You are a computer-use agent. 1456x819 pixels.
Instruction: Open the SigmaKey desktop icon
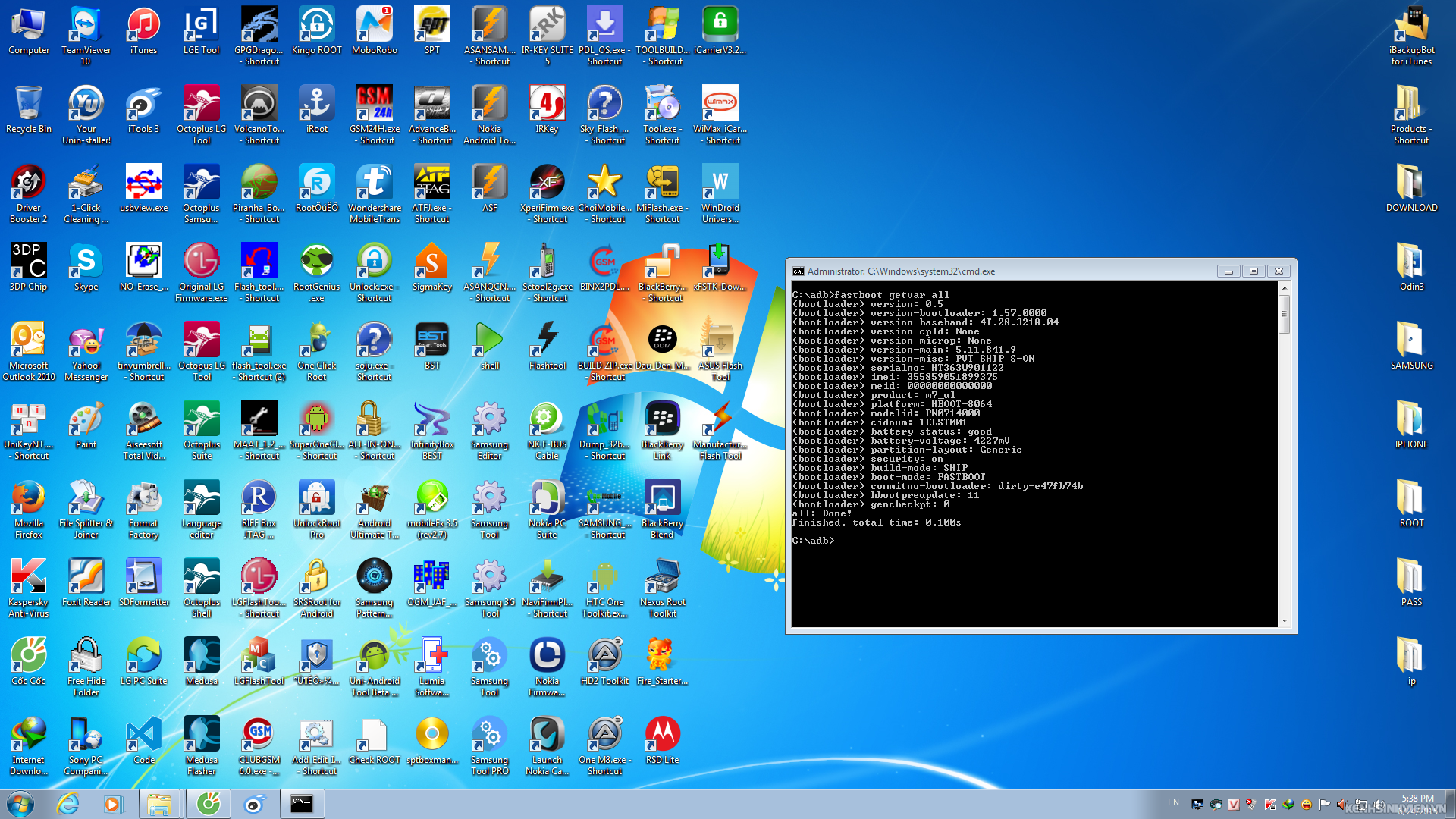[431, 267]
